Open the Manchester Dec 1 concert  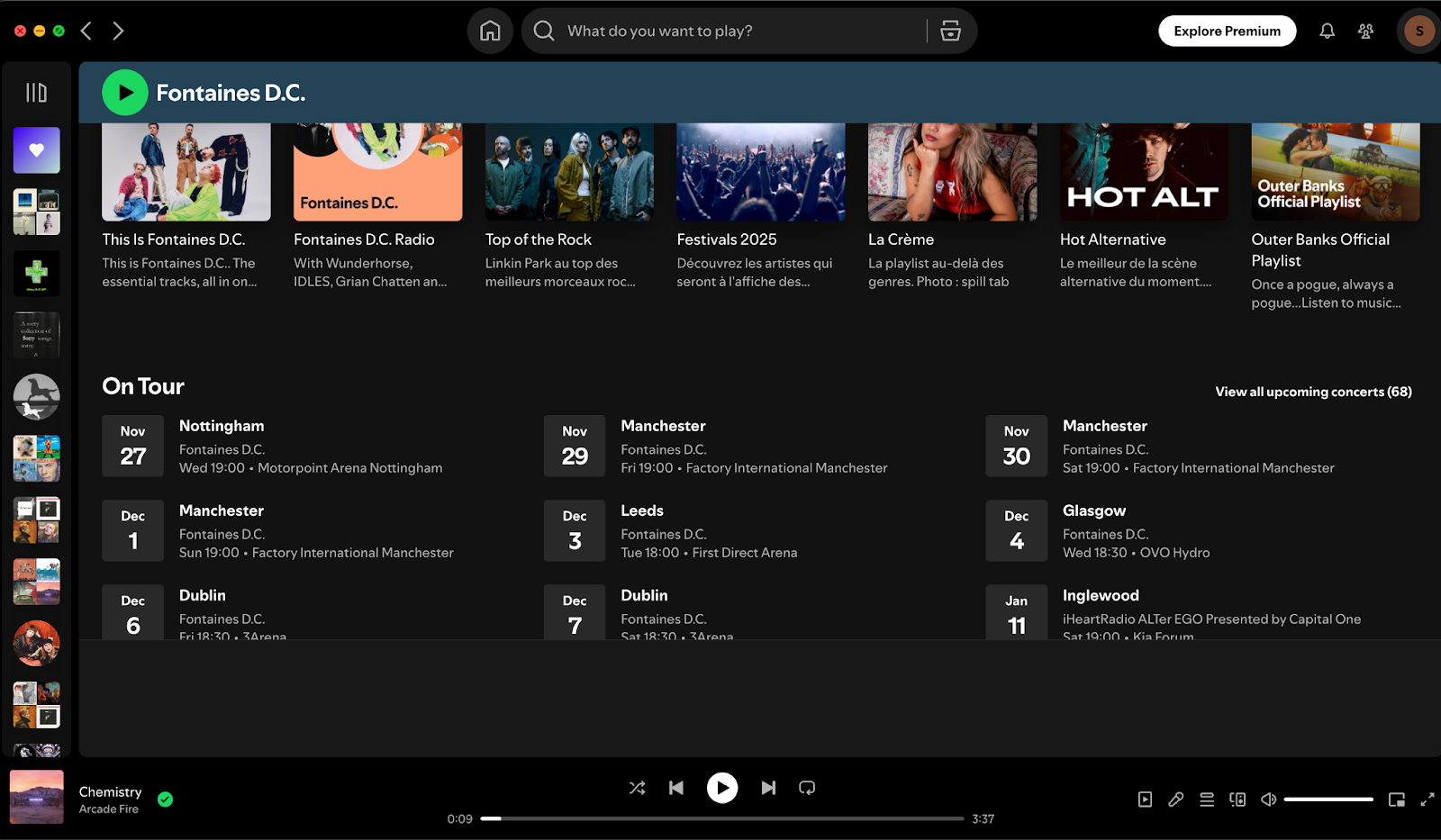click(312, 530)
